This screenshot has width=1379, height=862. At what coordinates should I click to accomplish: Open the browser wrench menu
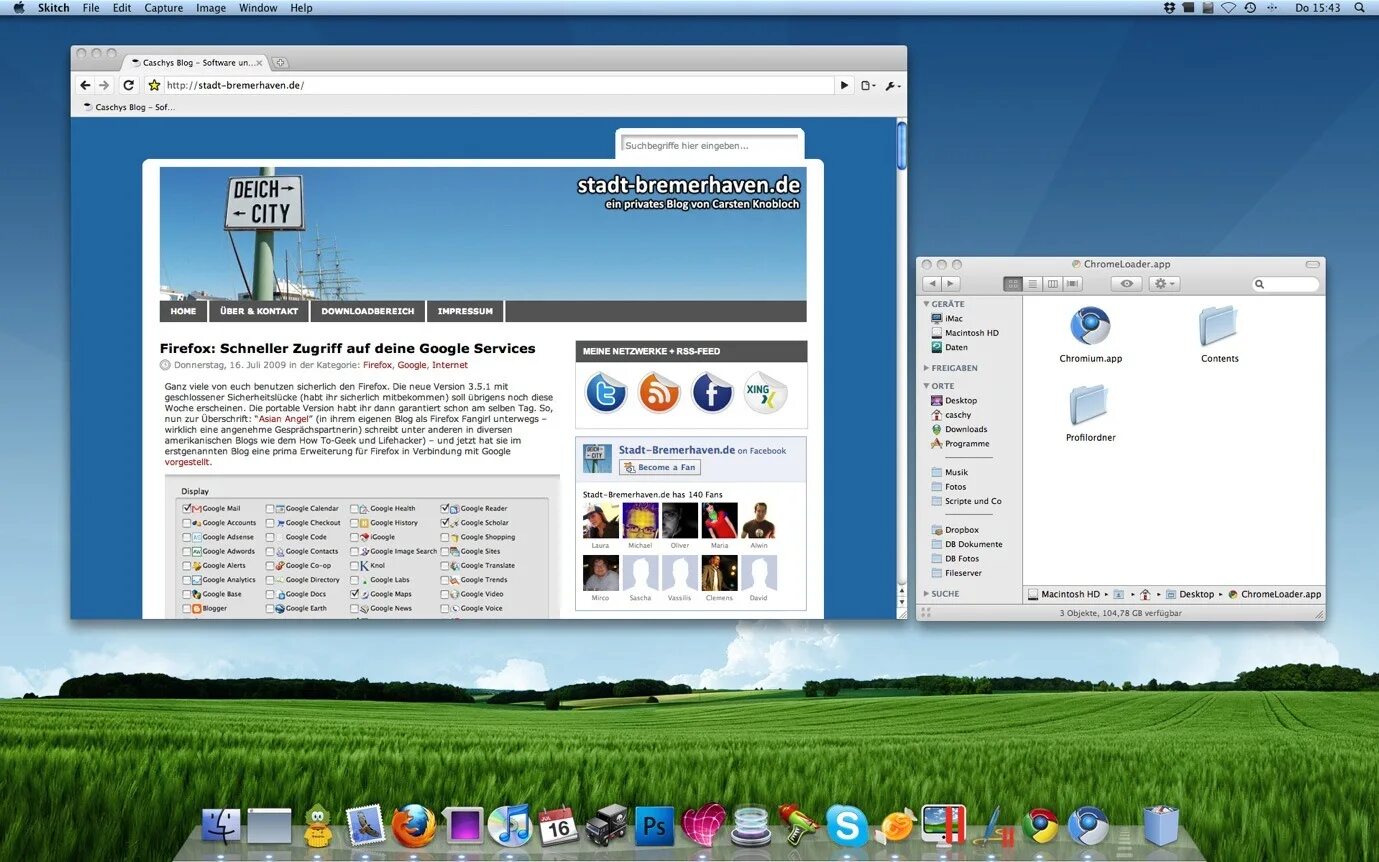point(892,86)
